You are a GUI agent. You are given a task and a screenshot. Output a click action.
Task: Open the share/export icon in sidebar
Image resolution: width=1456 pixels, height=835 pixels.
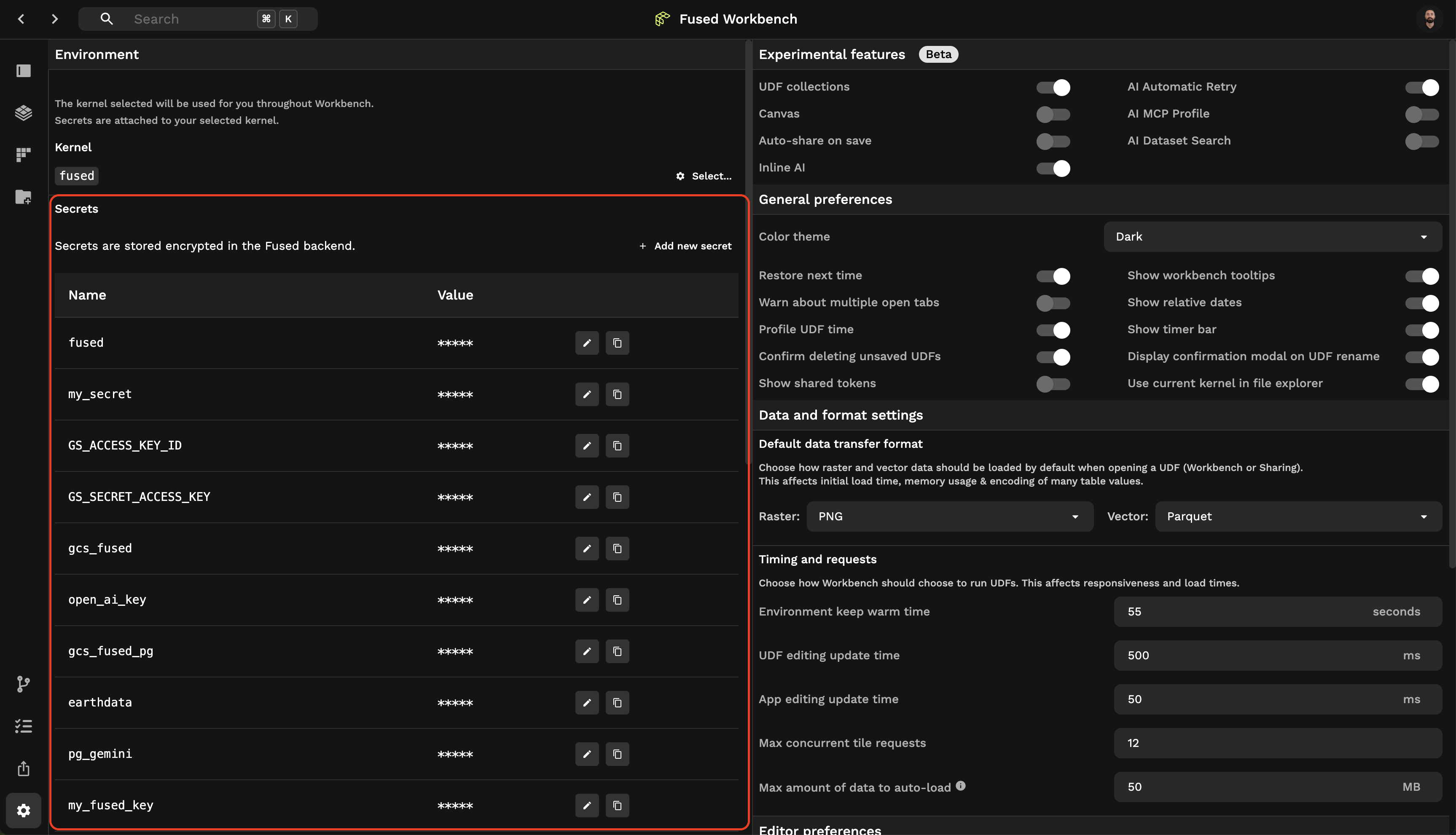coord(24,768)
